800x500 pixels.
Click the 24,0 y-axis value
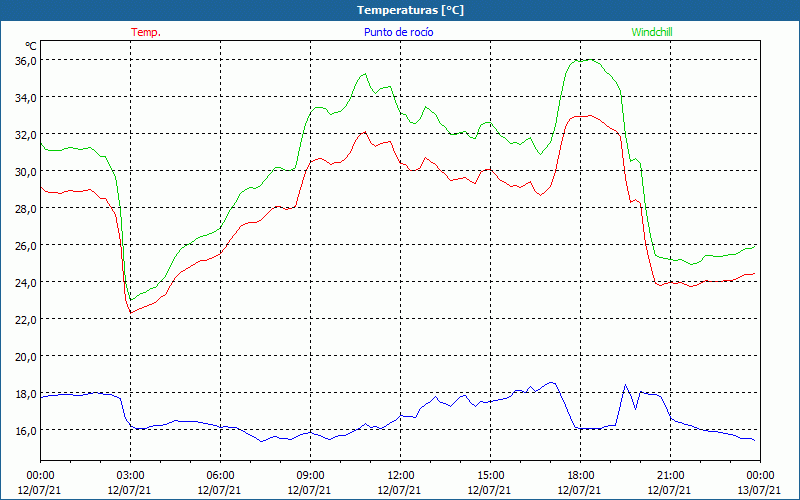tap(26, 282)
